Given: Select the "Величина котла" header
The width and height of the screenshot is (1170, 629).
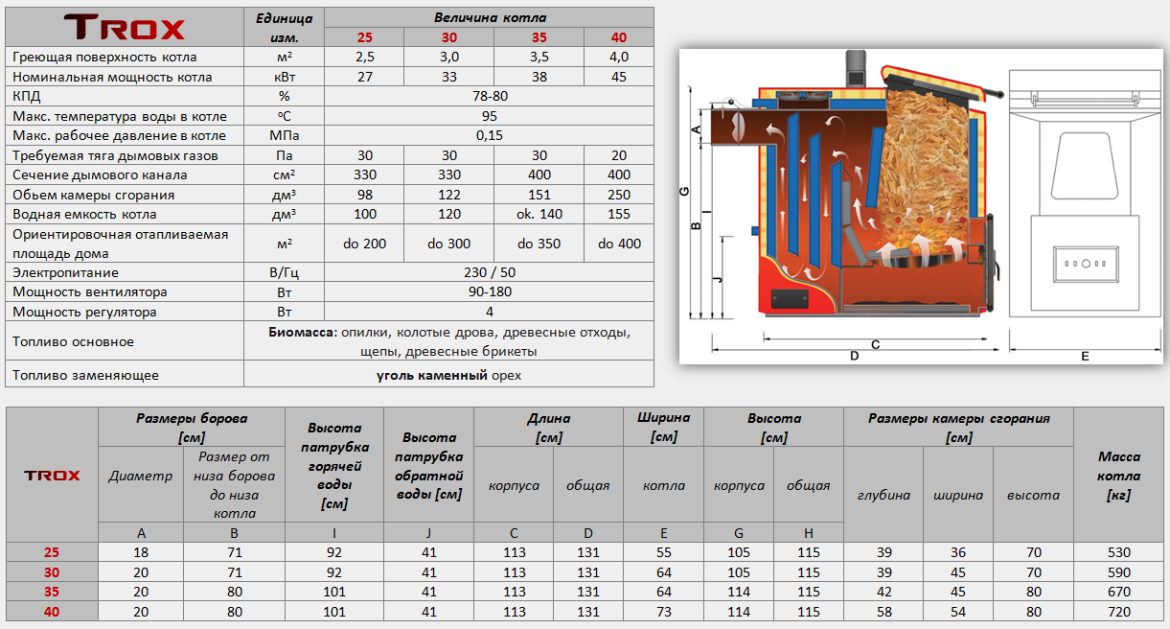Looking at the screenshot, I should pyautogui.click(x=489, y=17).
